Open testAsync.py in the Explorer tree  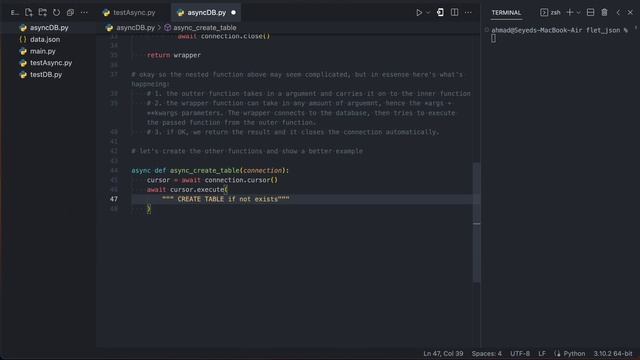(51, 63)
